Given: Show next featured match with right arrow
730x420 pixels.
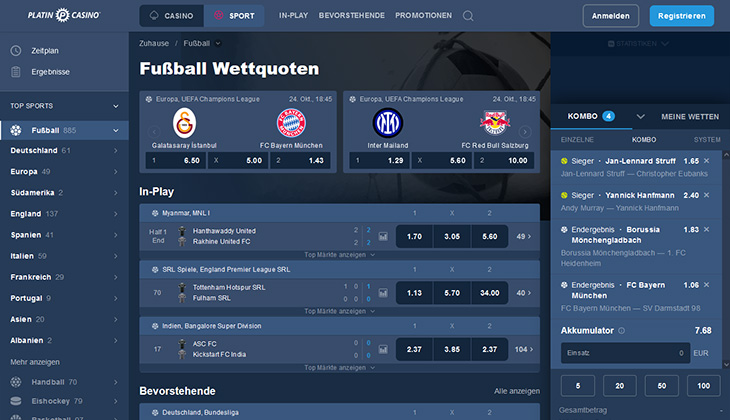Looking at the screenshot, I should [x=525, y=132].
